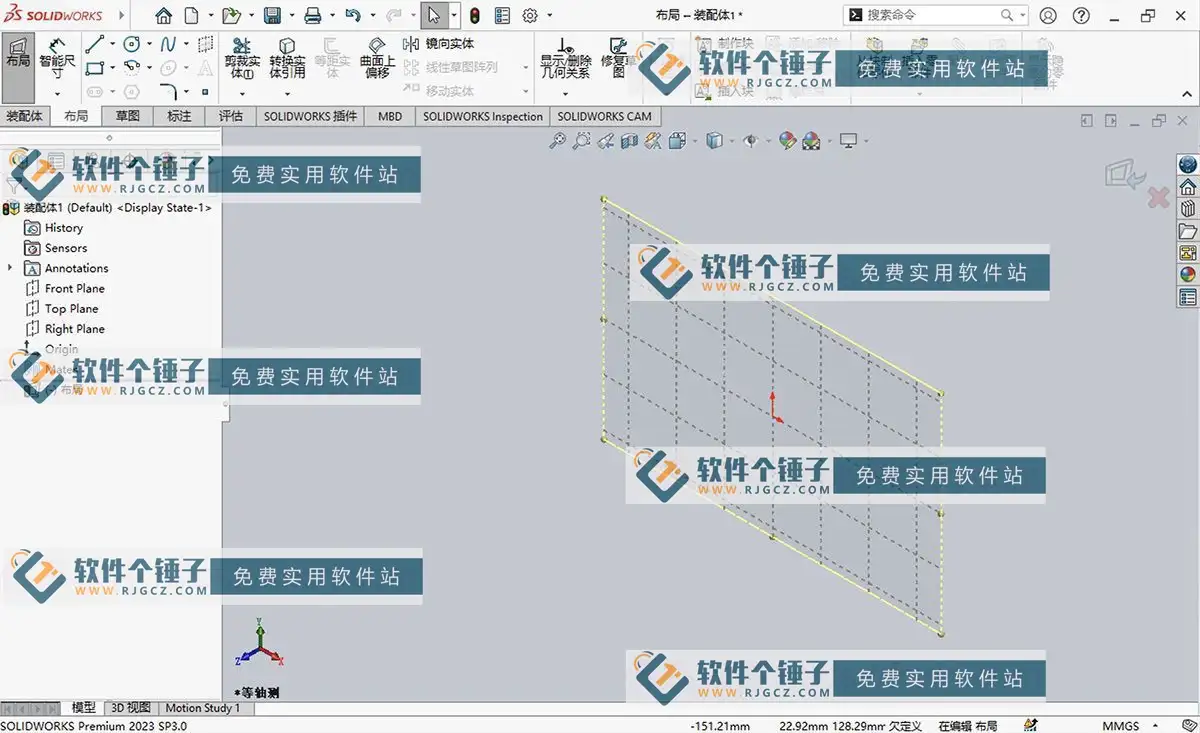Click the Zoom to Area icon

(581, 141)
